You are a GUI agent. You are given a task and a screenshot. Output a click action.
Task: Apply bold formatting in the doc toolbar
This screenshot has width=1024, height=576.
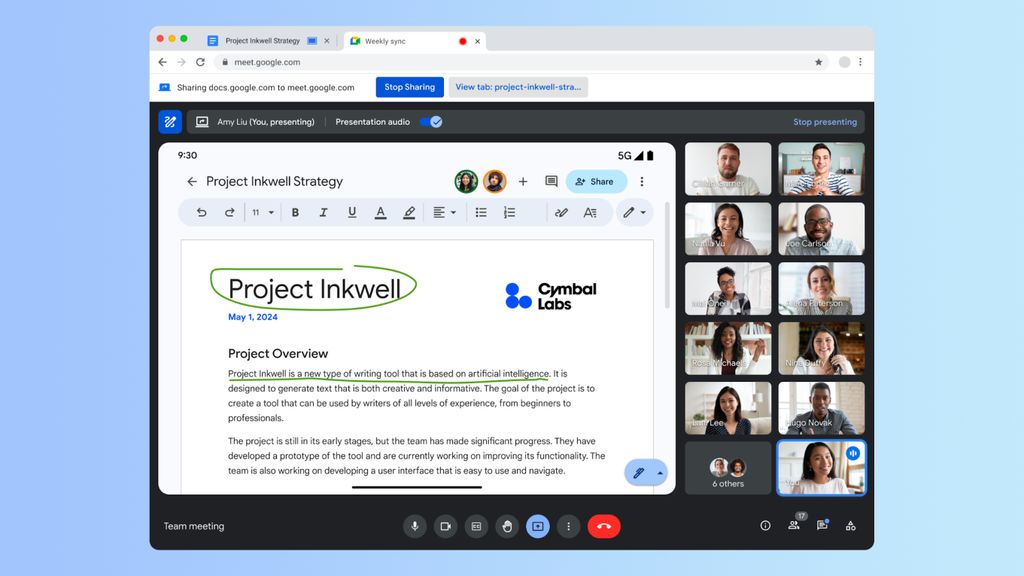295,212
